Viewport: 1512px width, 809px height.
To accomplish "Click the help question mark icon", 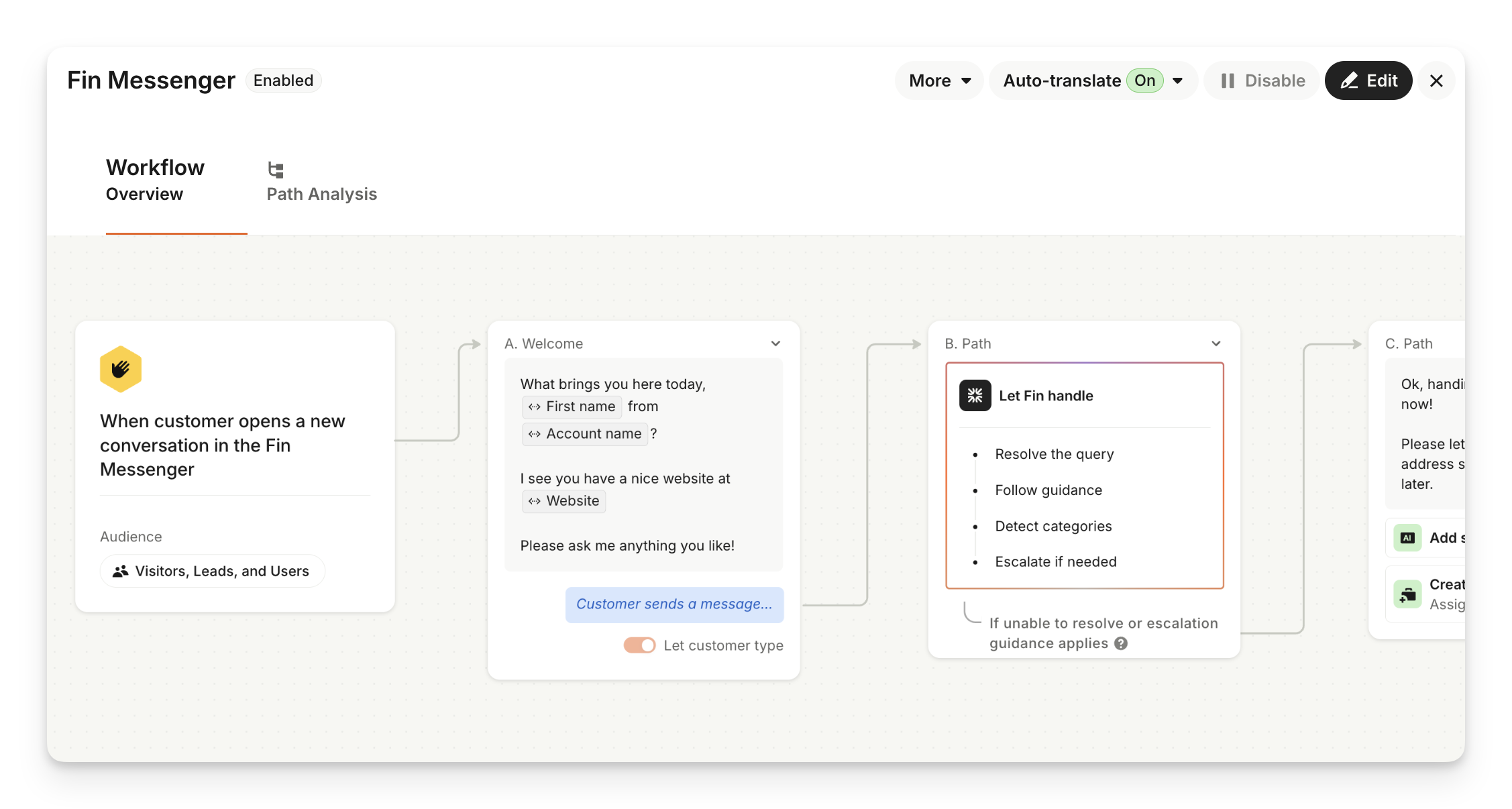I will click(x=1121, y=643).
